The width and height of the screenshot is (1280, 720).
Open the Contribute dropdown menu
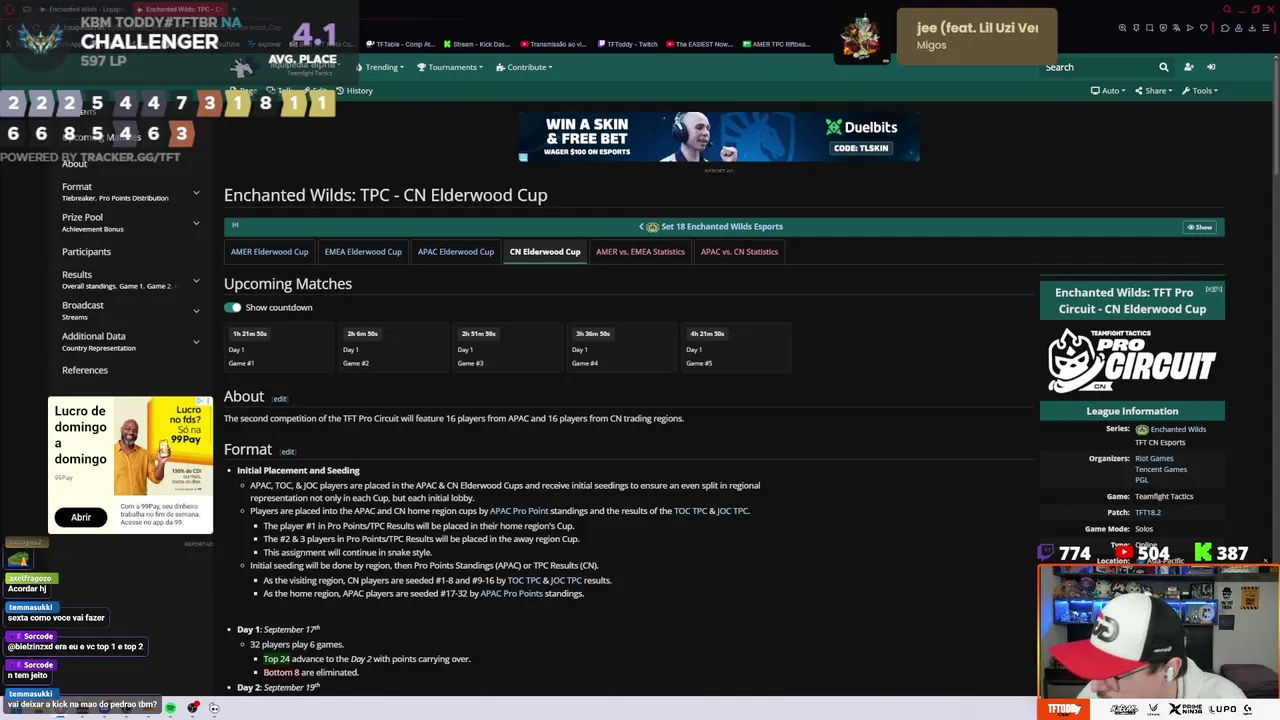[526, 67]
